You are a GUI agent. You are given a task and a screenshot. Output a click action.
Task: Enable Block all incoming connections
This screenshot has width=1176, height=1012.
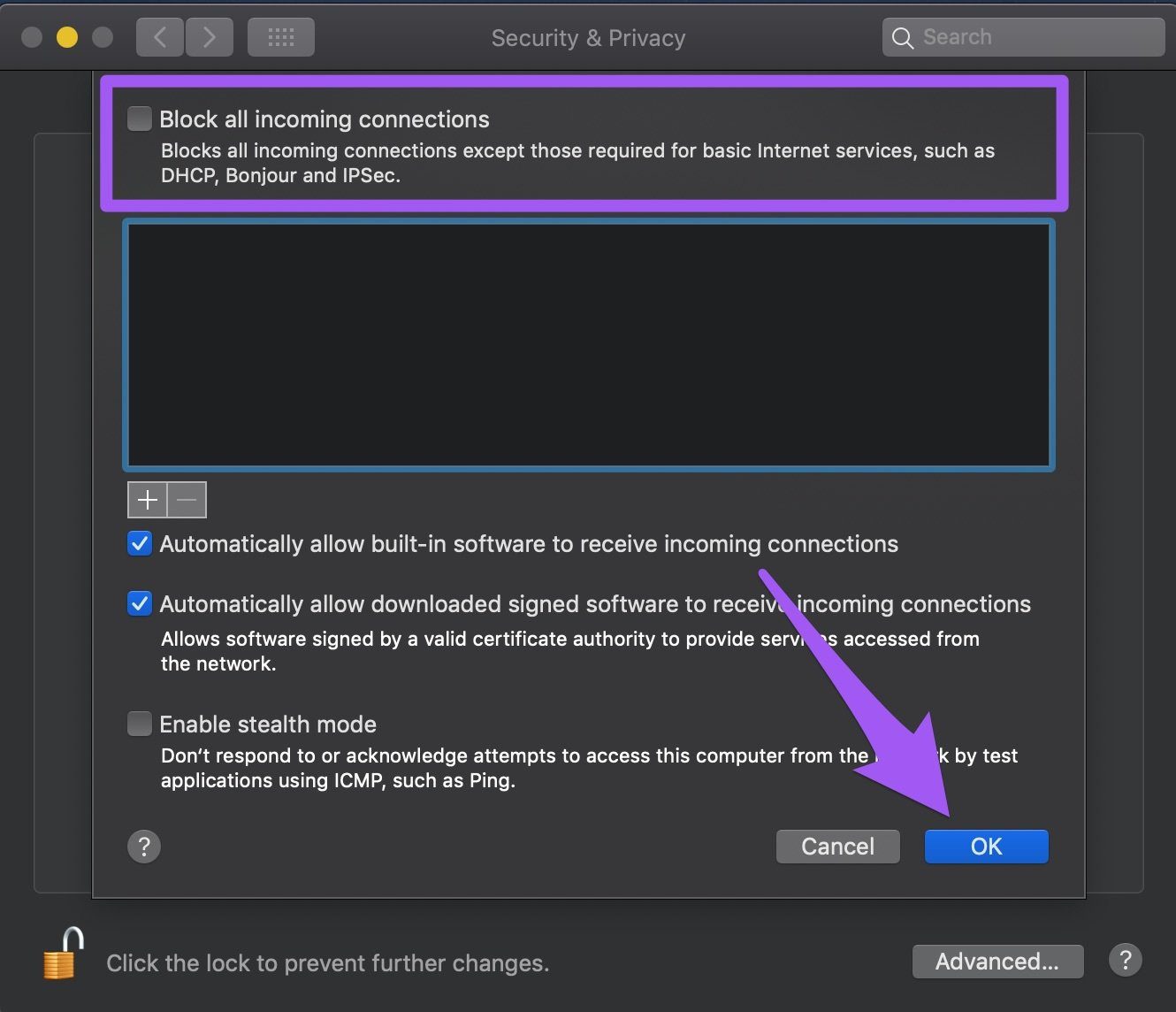[x=140, y=119]
